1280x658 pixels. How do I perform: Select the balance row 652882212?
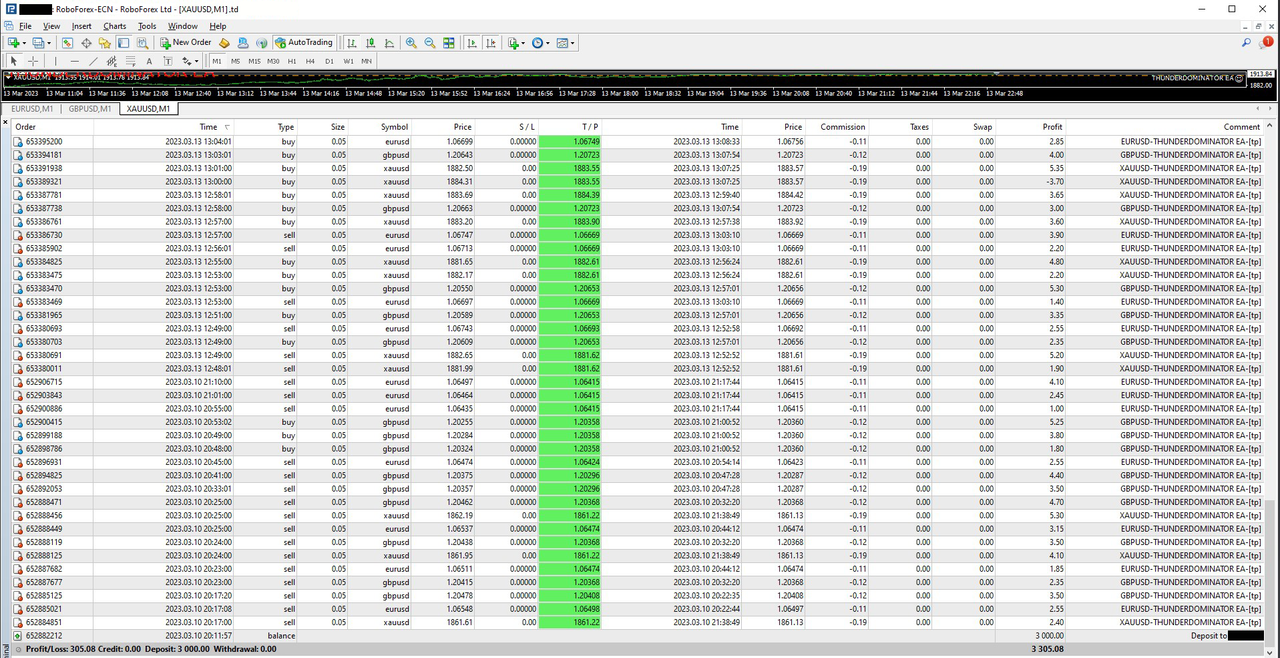coord(638,635)
